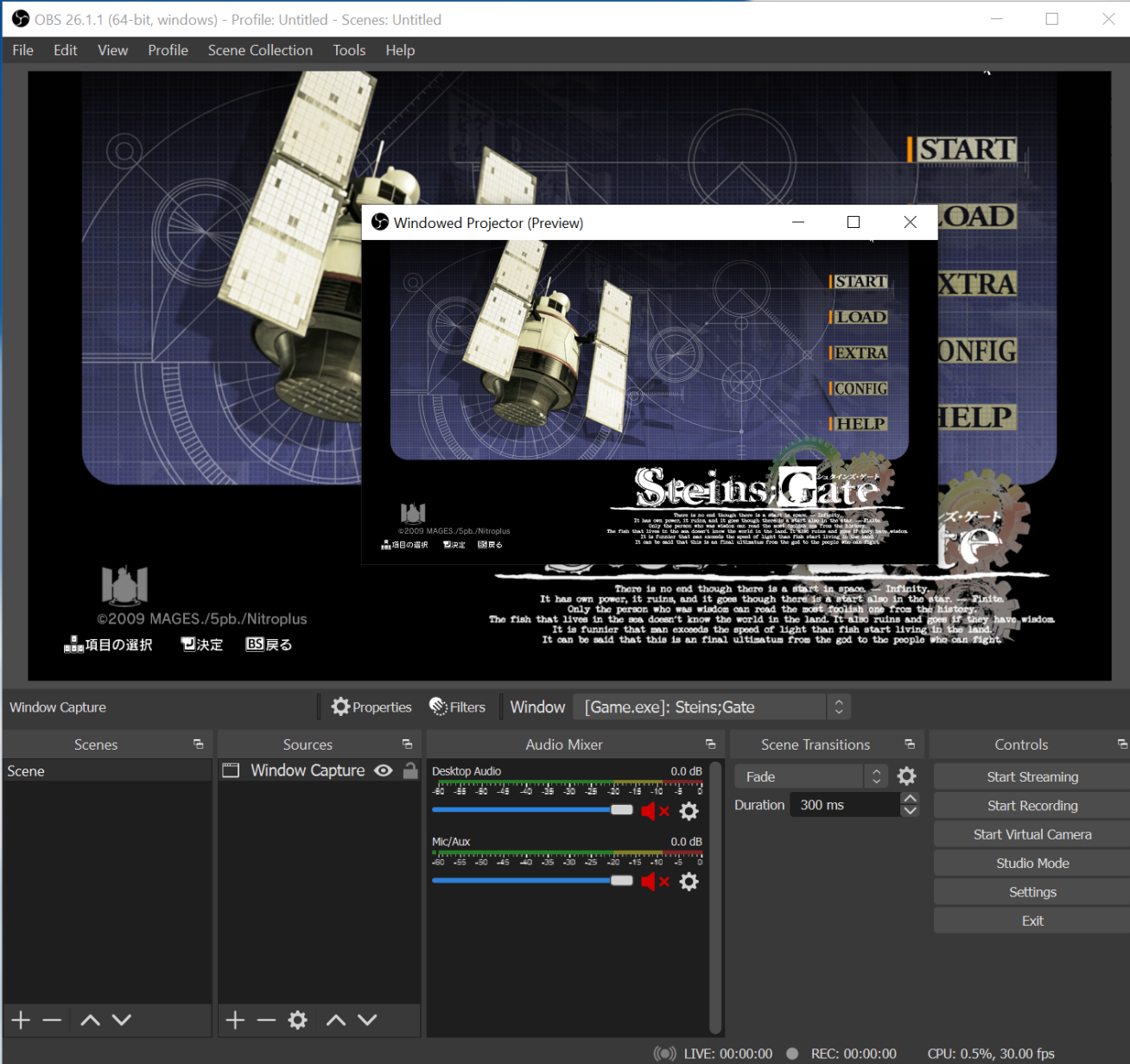
Task: Open Desktop Audio settings gear
Action: (x=689, y=811)
